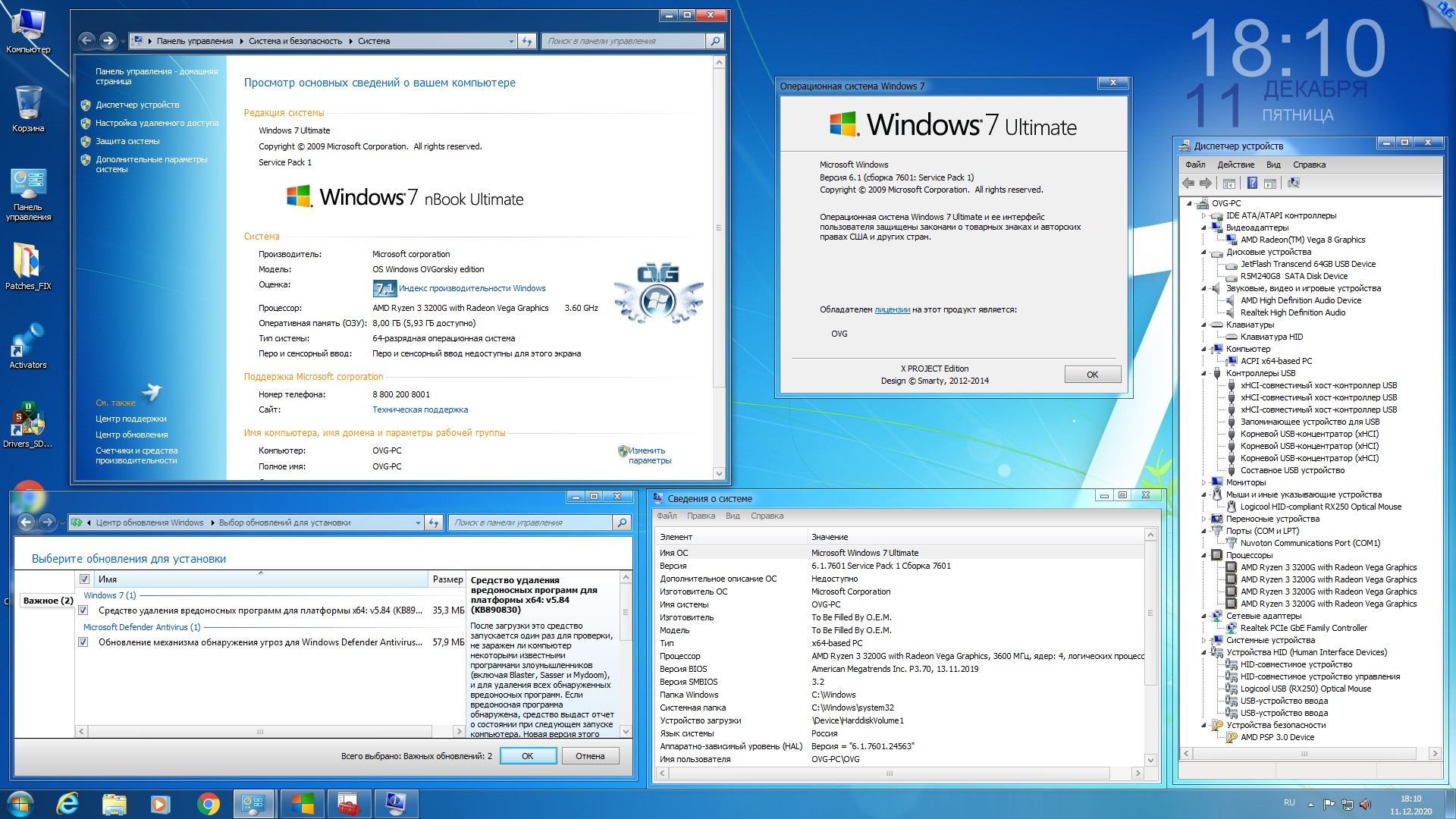Open Файл menu in Device Manager
The height and width of the screenshot is (819, 1456).
click(x=1195, y=165)
